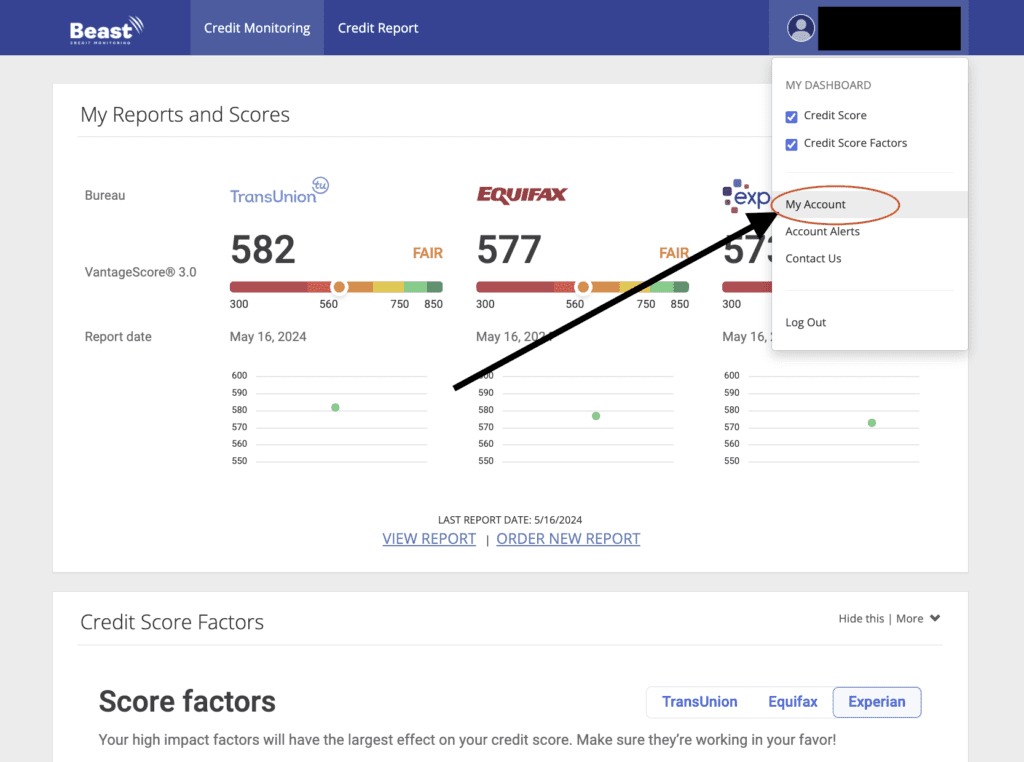Select the Experian bureau logo
1024x762 pixels.
coord(745,195)
